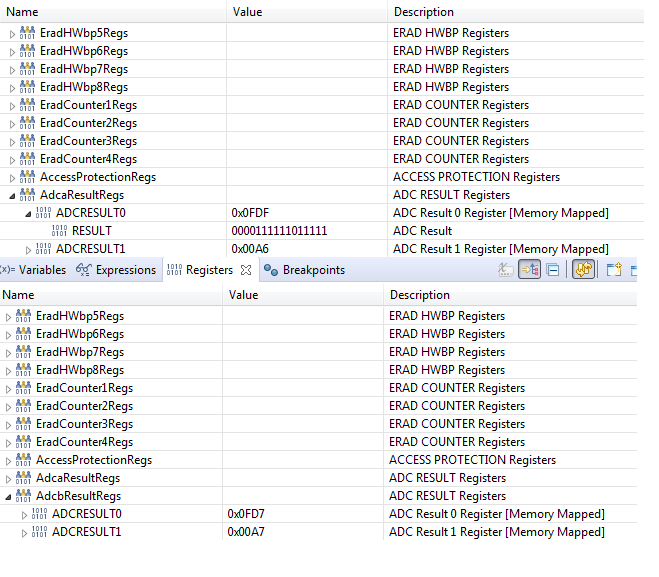Sort by Name column in lower pane
This screenshot has height=577, width=659.
(111, 295)
